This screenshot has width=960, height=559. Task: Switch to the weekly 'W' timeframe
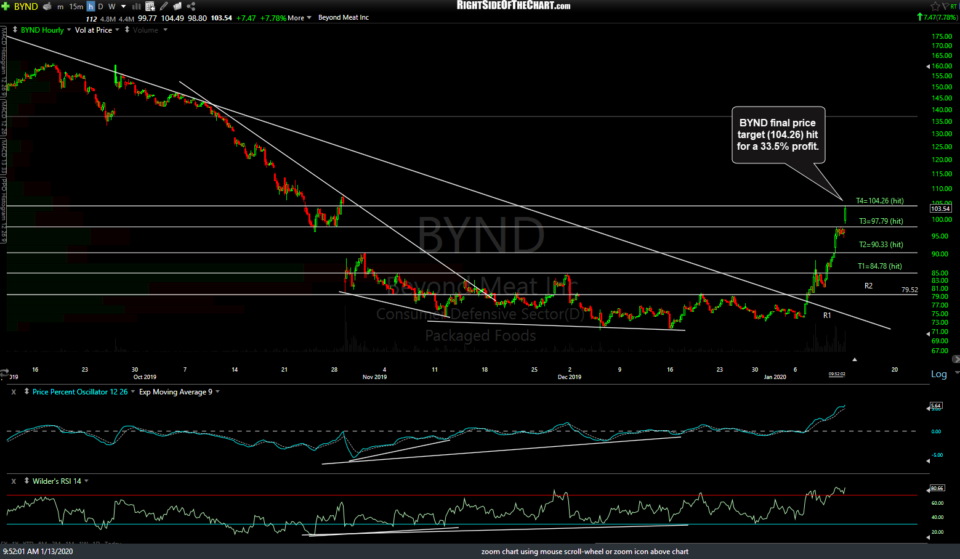click(x=111, y=7)
